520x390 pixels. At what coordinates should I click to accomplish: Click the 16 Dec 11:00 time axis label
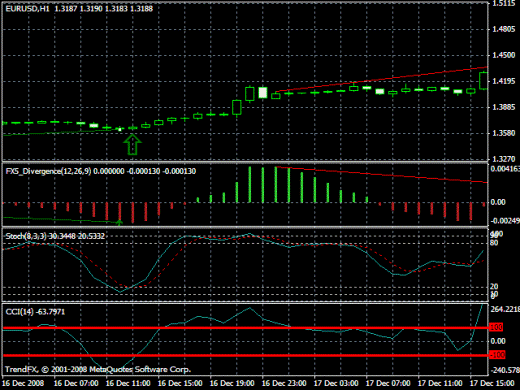point(128,383)
